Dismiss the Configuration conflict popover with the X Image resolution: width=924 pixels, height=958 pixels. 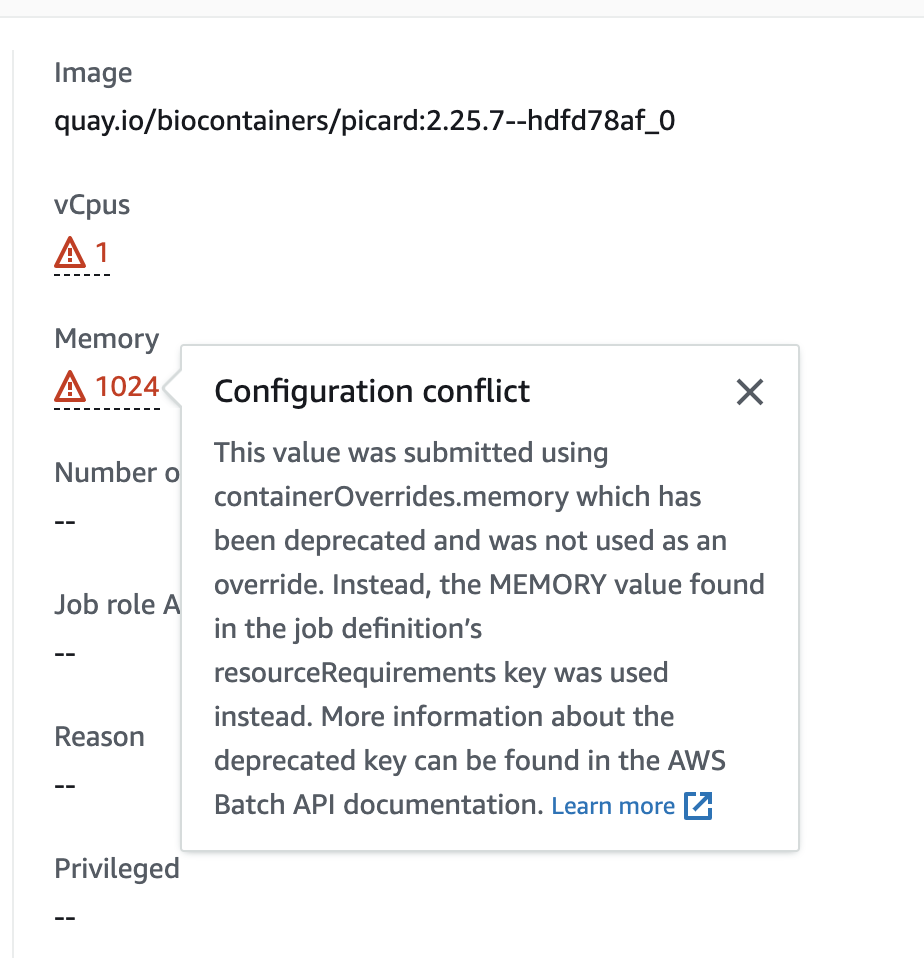(x=750, y=392)
